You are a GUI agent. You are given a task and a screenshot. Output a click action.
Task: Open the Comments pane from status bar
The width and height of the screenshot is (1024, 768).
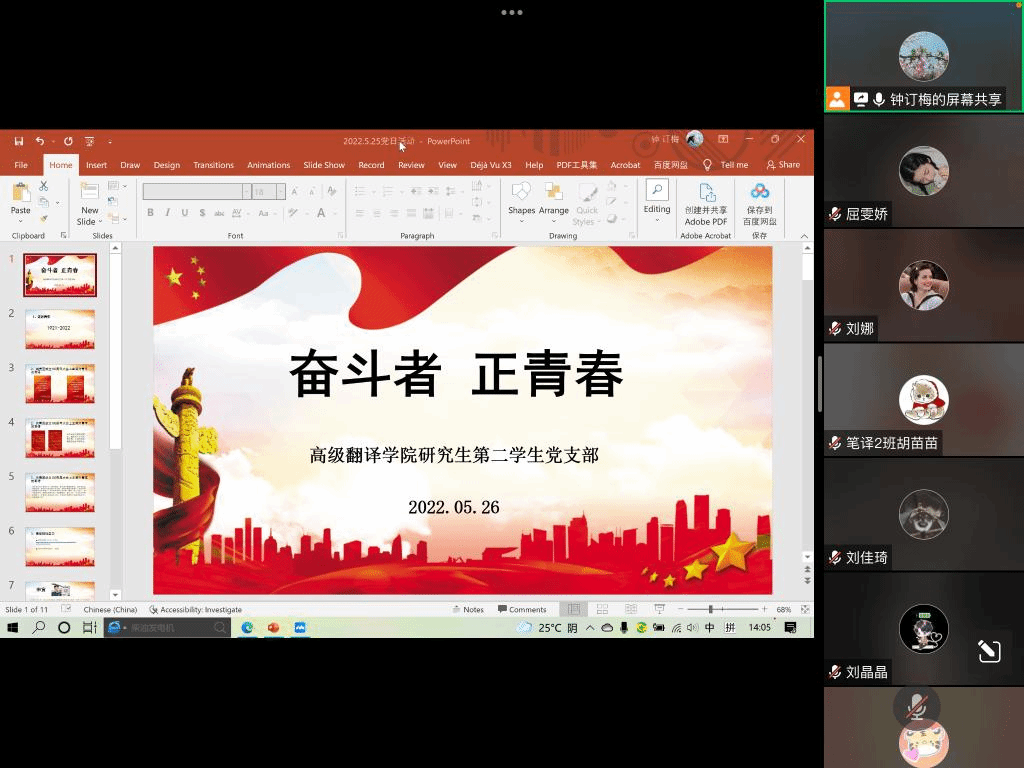[x=521, y=609]
